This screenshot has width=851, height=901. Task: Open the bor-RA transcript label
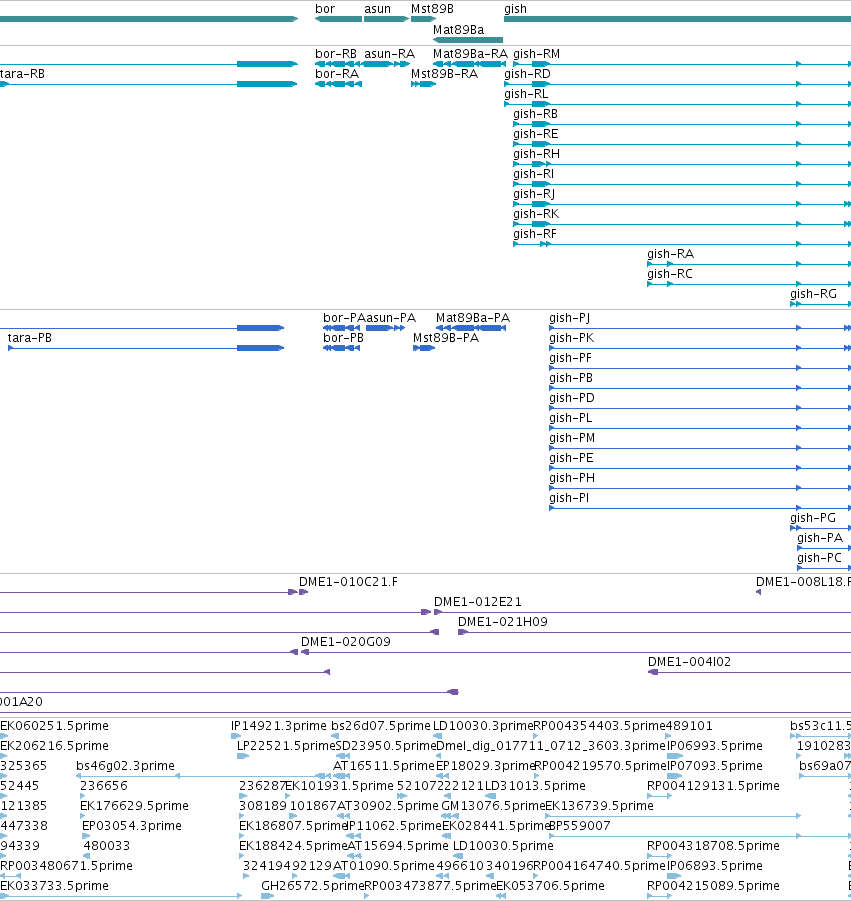(x=337, y=74)
